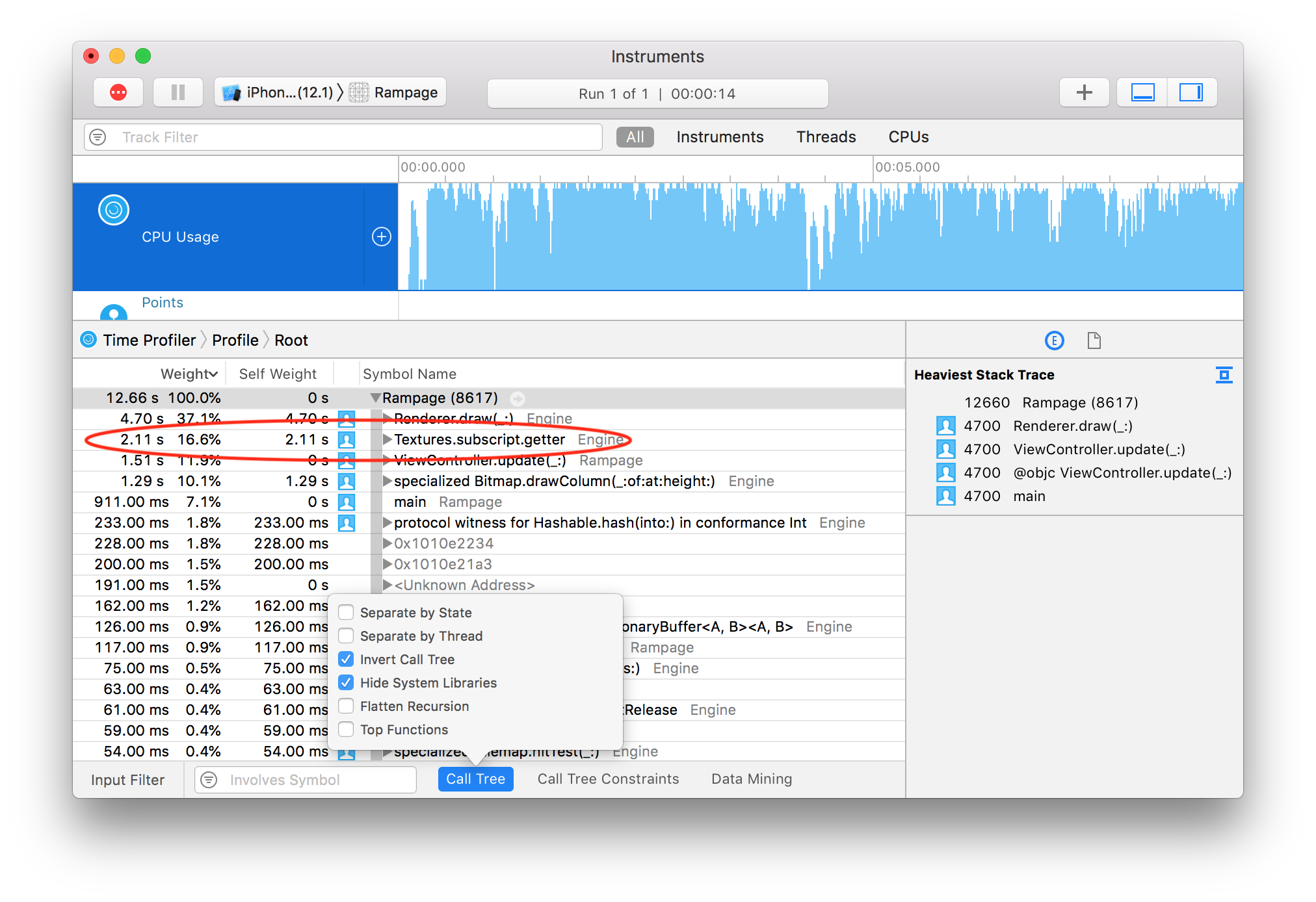This screenshot has width=1316, height=902.
Task: Click the focus arrow beside Rampage (8617)
Action: pos(518,398)
